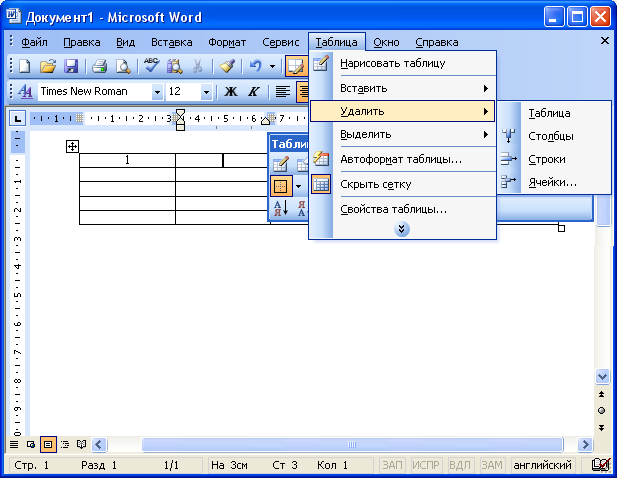The image size is (617, 478).
Task: Open the Файл menu
Action: (x=34, y=42)
